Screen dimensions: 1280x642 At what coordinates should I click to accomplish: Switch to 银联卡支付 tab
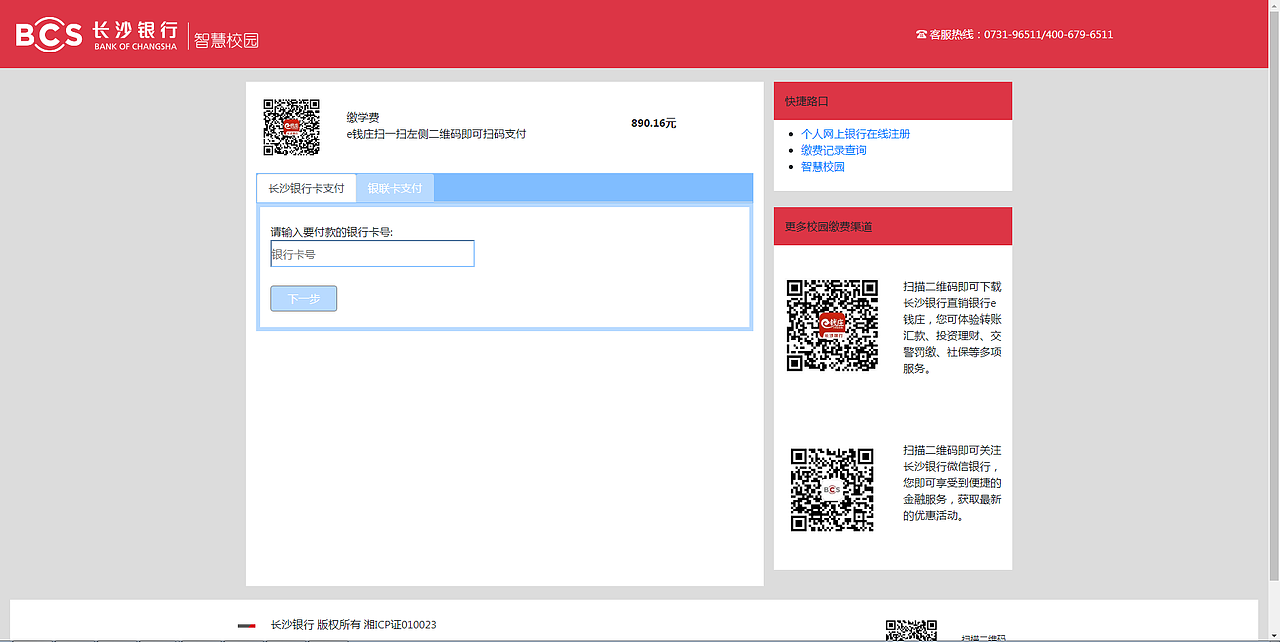(395, 188)
